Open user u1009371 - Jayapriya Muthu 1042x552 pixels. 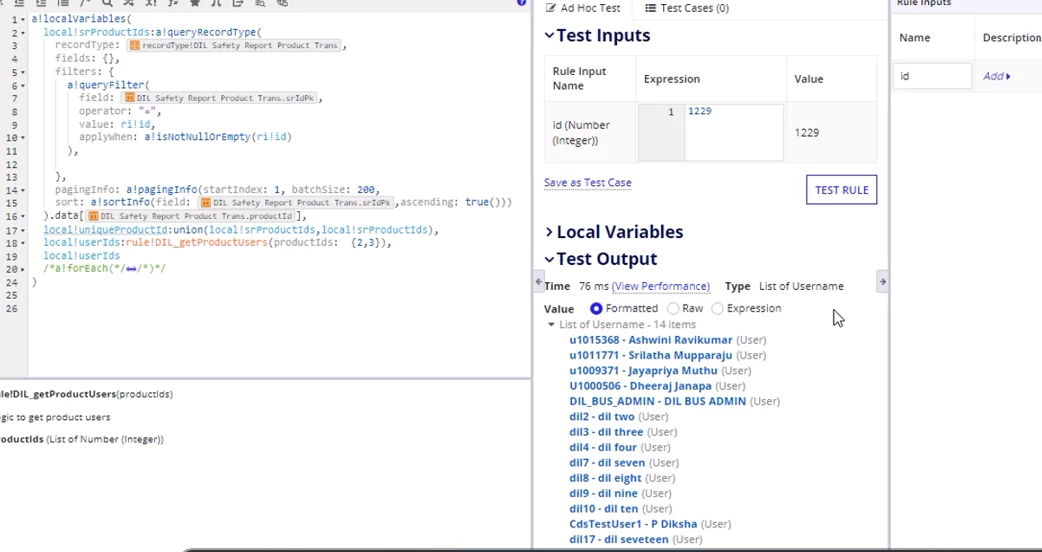click(643, 371)
